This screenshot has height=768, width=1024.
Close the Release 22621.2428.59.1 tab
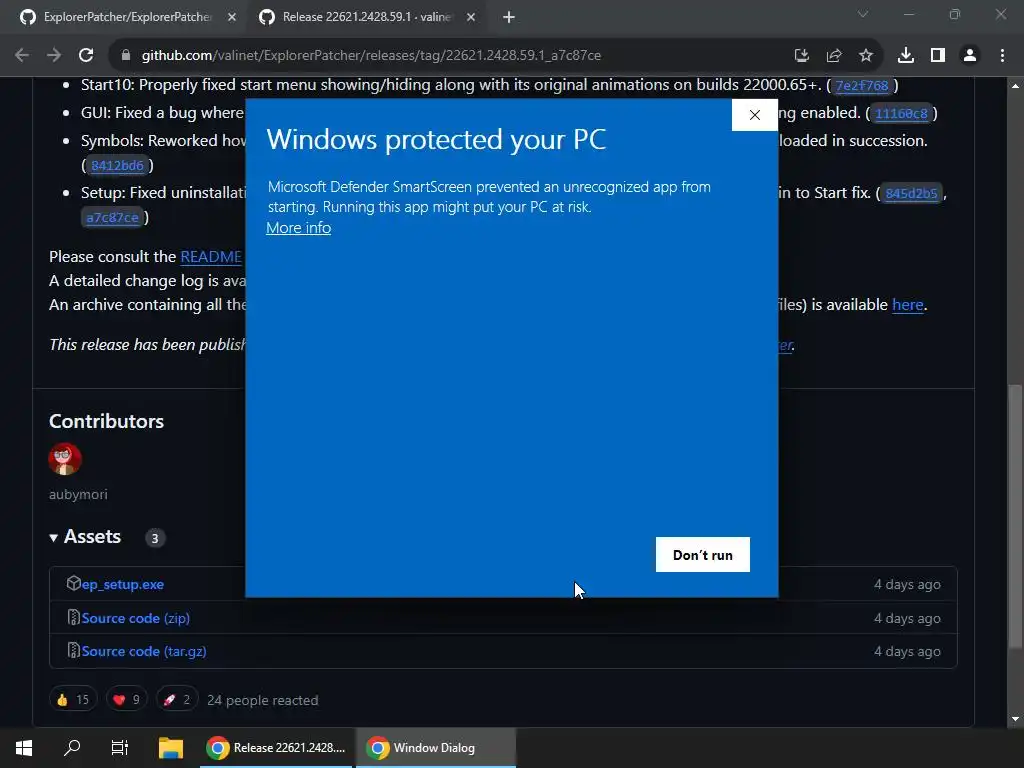point(471,18)
